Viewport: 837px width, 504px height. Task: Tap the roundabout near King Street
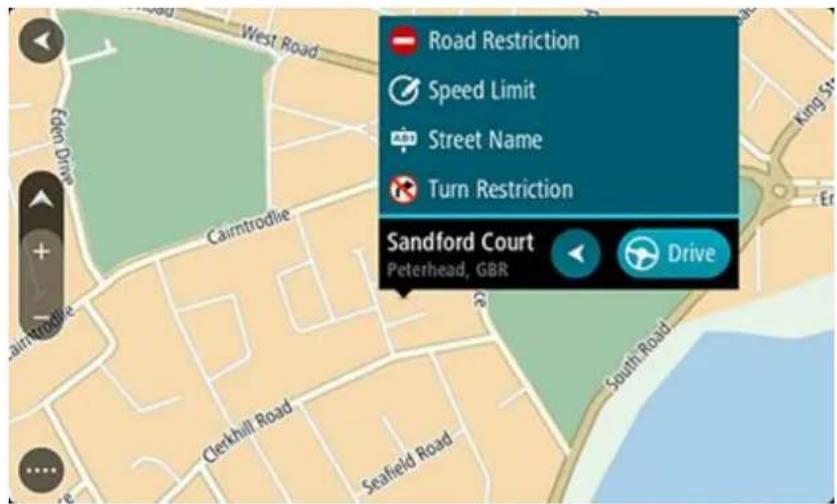(x=779, y=191)
